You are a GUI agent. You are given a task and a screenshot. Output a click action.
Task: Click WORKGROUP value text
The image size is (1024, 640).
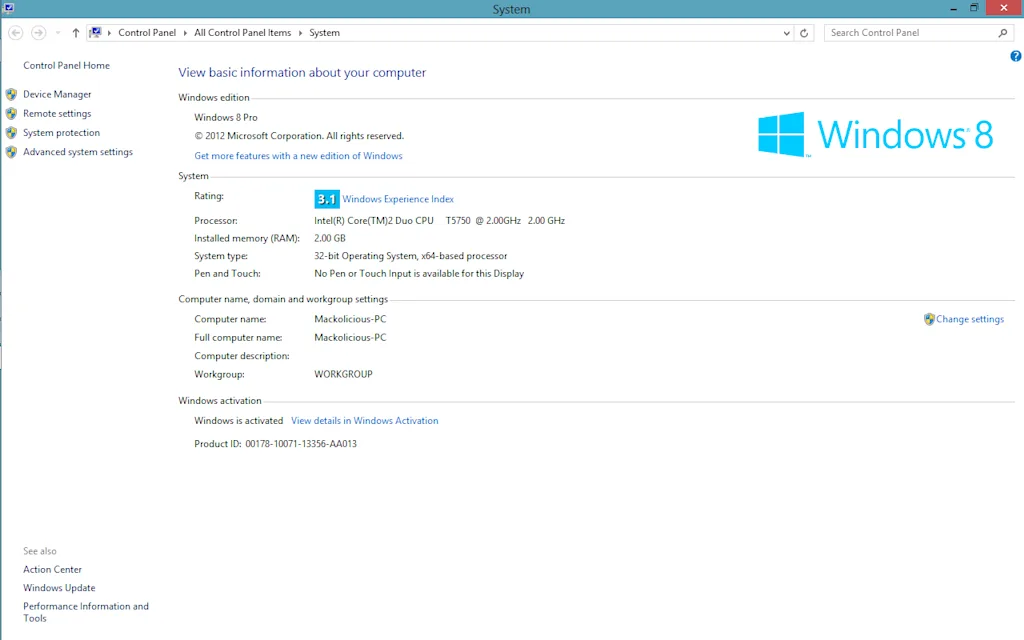pyautogui.click(x=344, y=374)
